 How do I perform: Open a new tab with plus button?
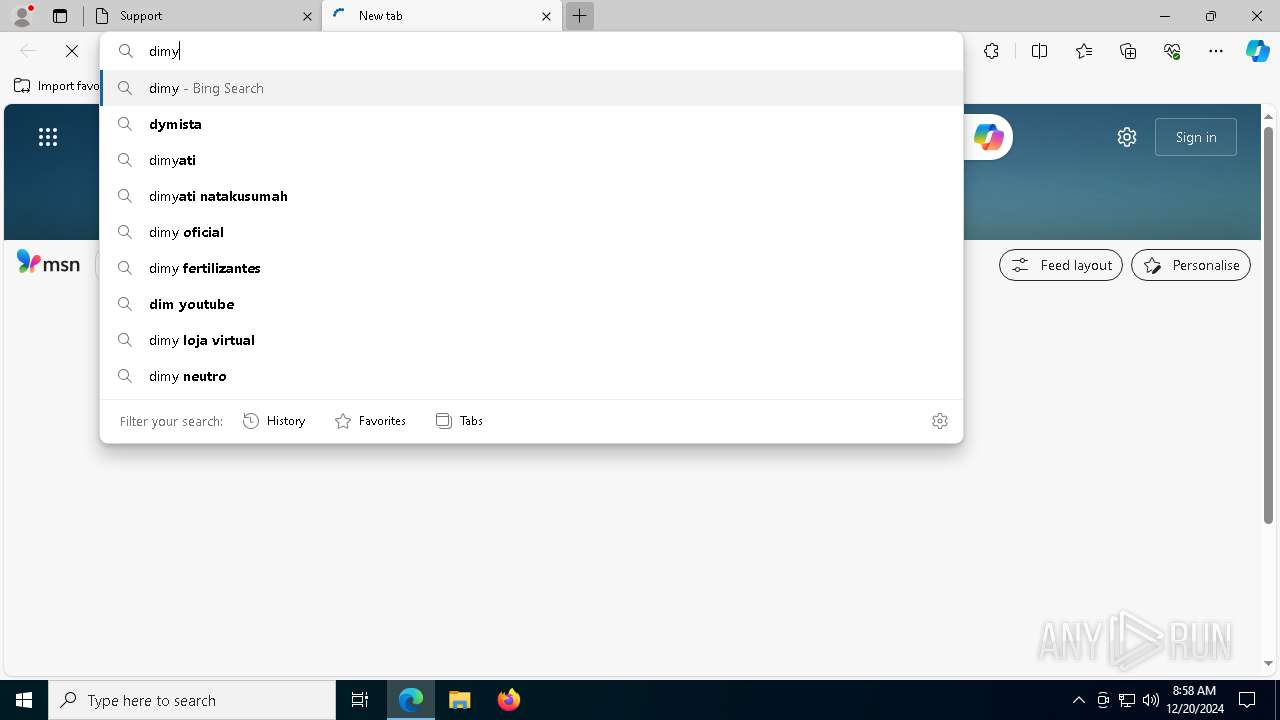point(580,16)
